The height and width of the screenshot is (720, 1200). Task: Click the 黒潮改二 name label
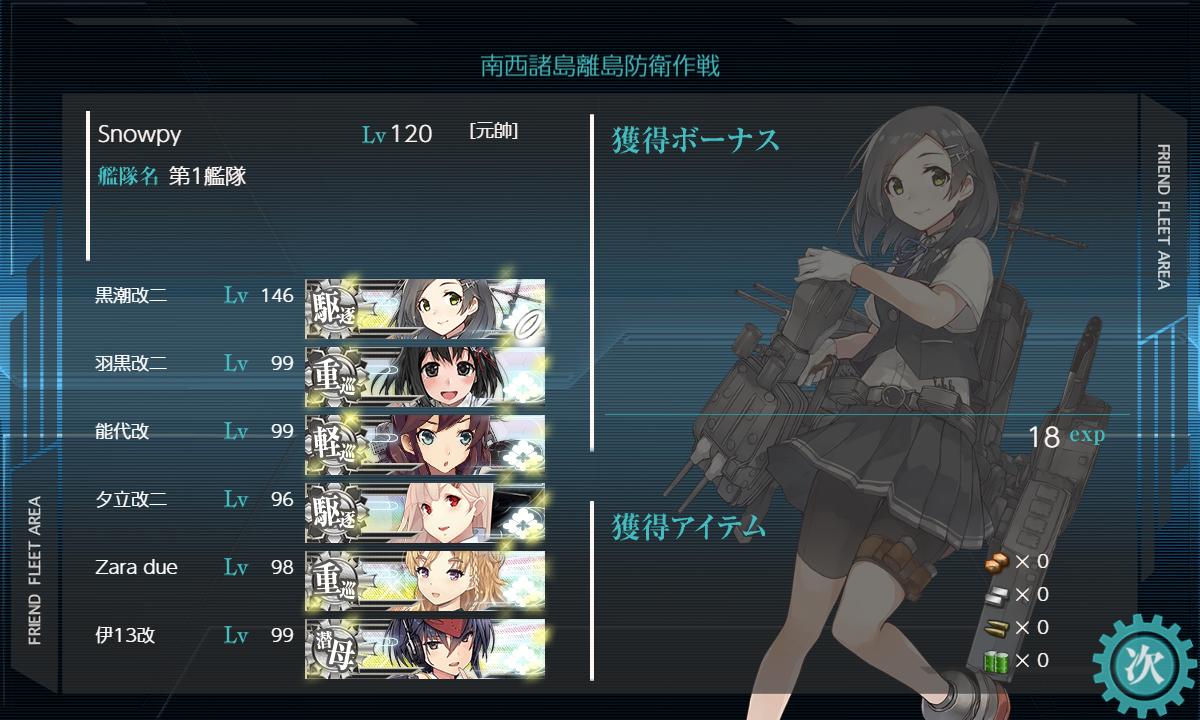pyautogui.click(x=131, y=295)
